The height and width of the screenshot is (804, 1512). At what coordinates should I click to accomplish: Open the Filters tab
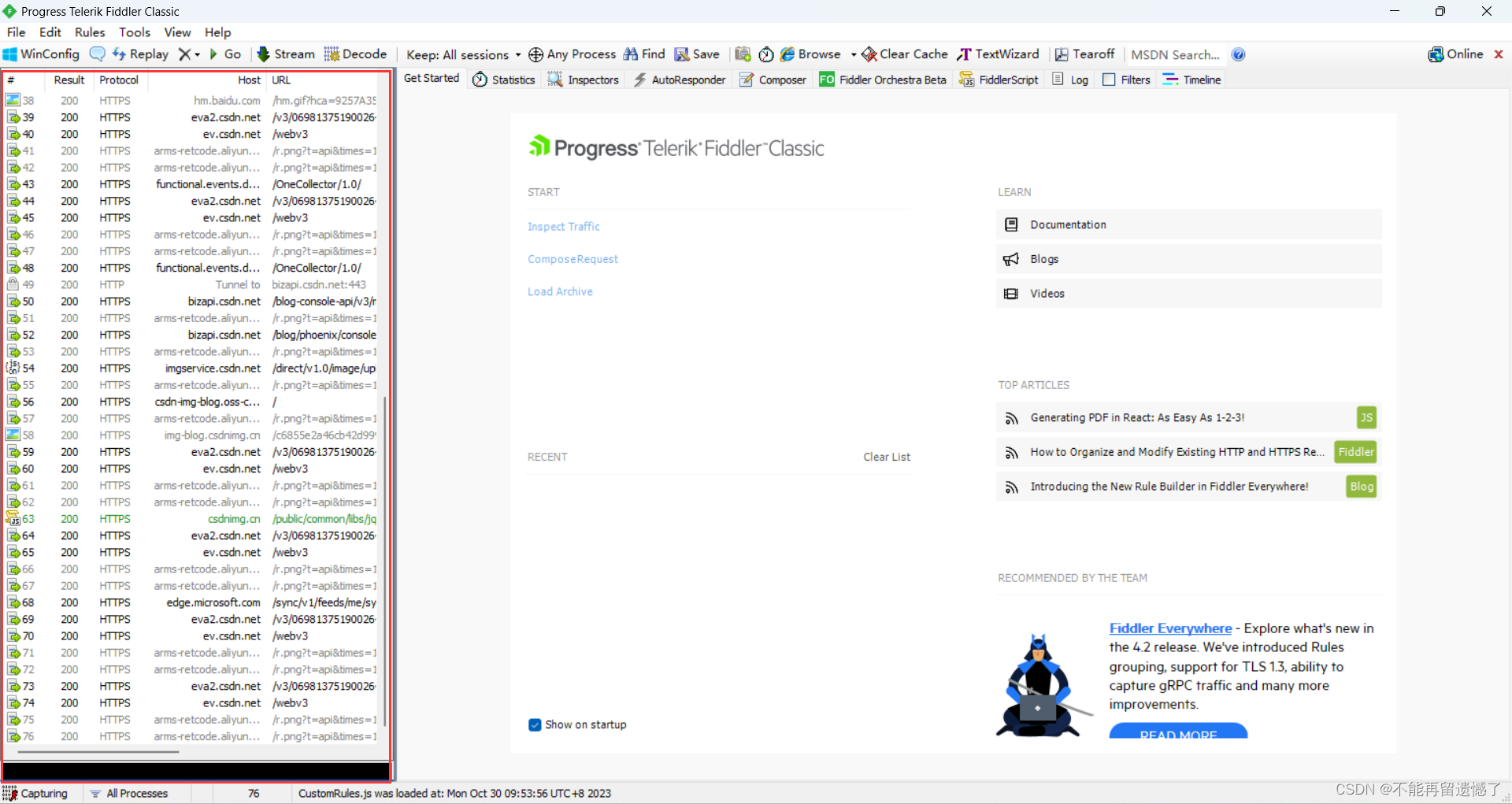pos(1126,80)
